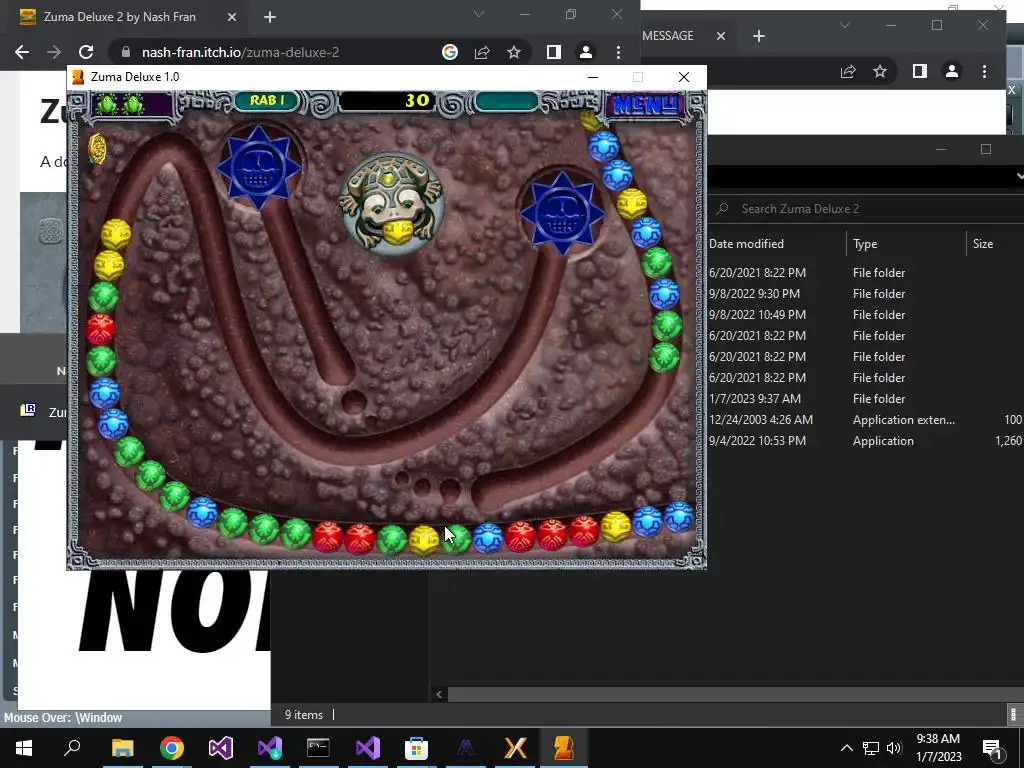Screen dimensions: 1024x768
Task: Select the row dated 9/8/2022 10:49 PM
Action: click(866, 315)
